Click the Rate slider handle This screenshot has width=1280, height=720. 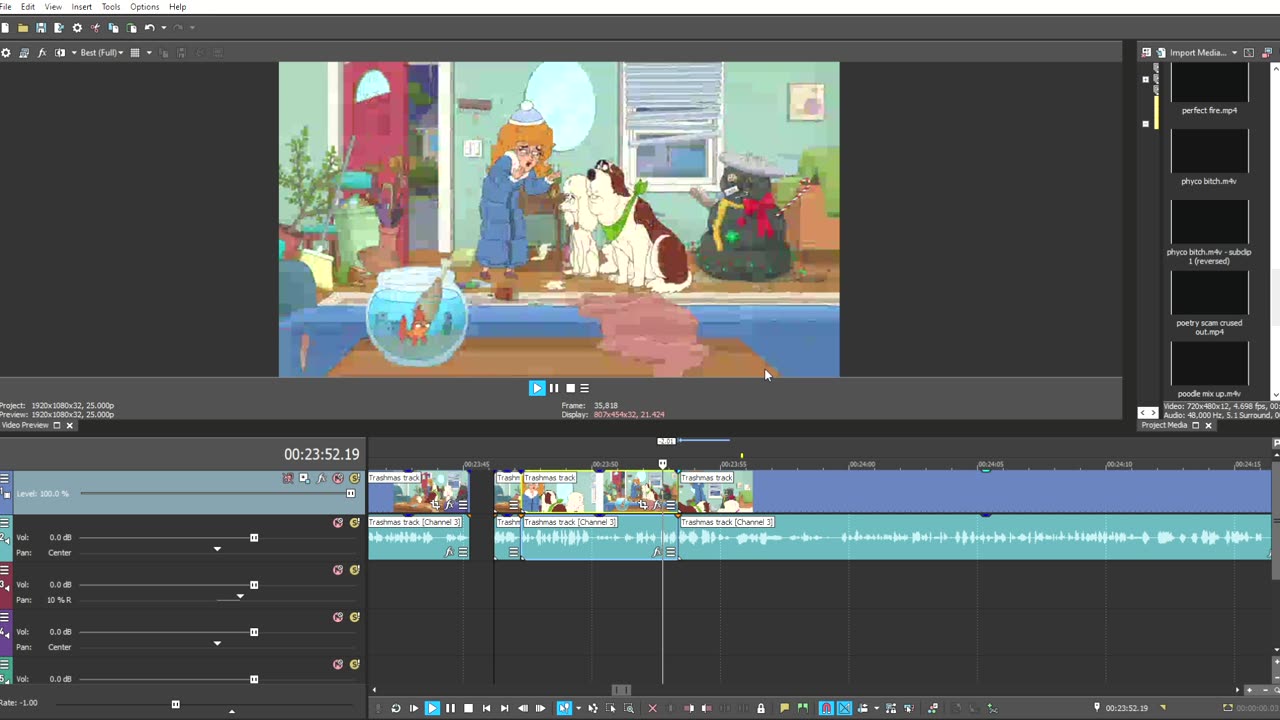pos(175,704)
